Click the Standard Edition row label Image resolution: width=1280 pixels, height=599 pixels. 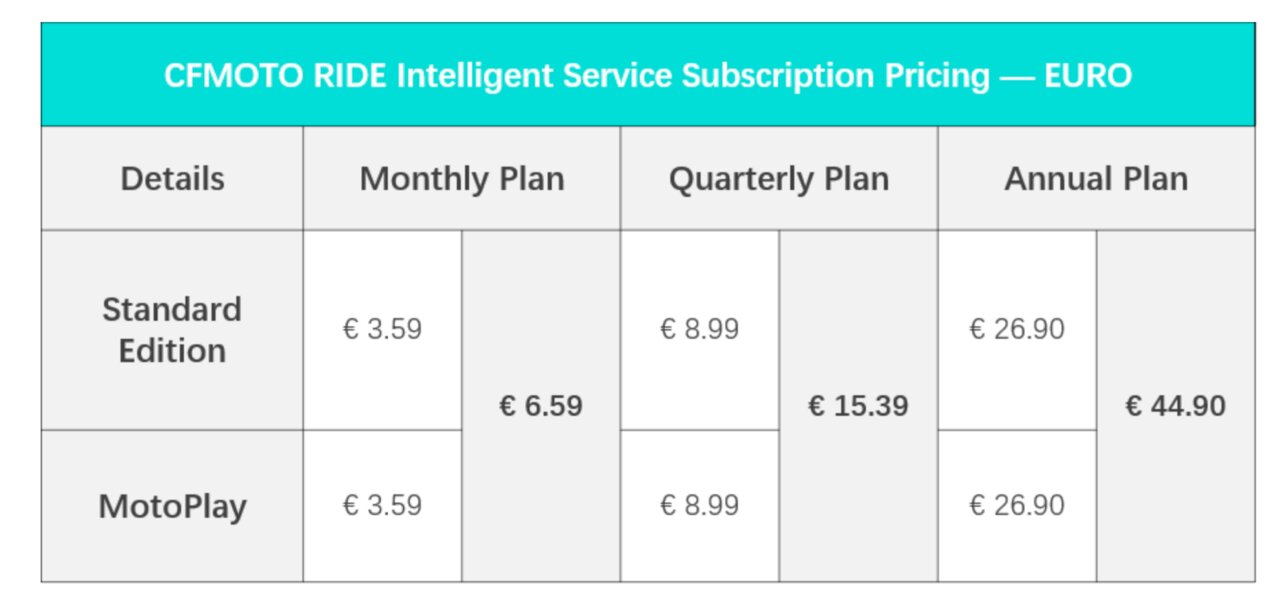pyautogui.click(x=172, y=330)
